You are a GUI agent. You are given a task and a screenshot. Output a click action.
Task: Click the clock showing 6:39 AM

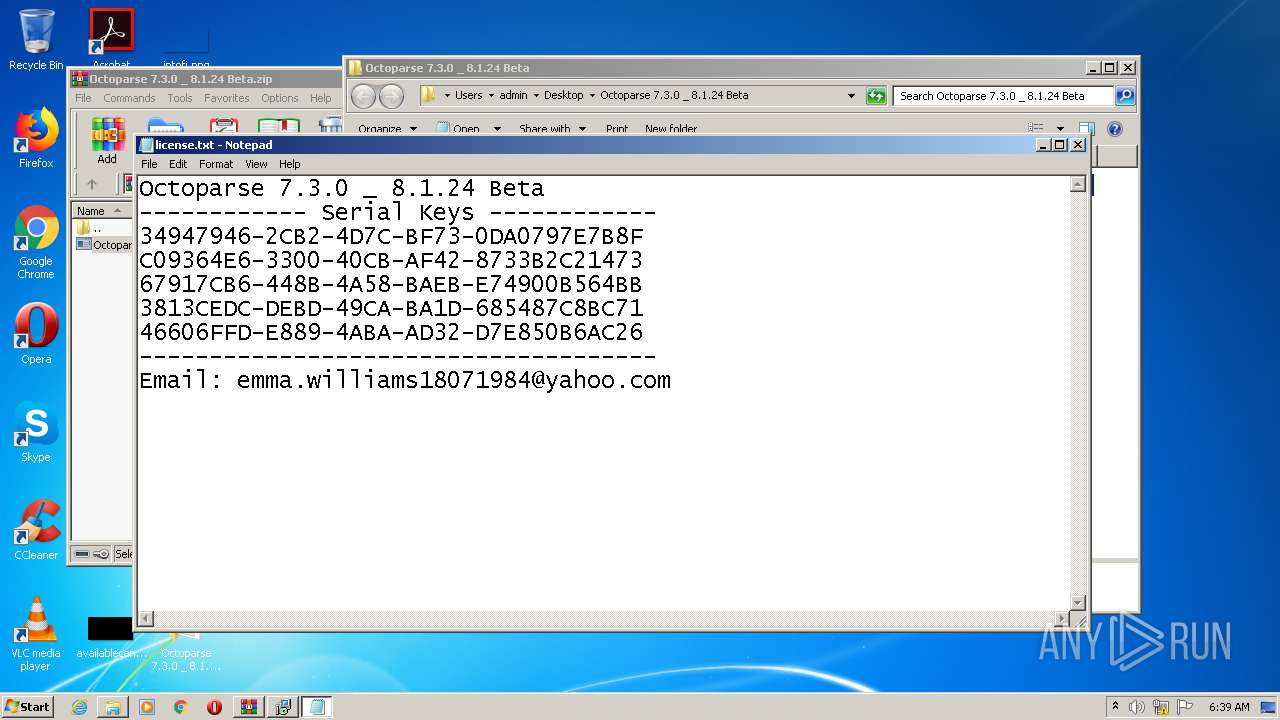click(x=1229, y=707)
